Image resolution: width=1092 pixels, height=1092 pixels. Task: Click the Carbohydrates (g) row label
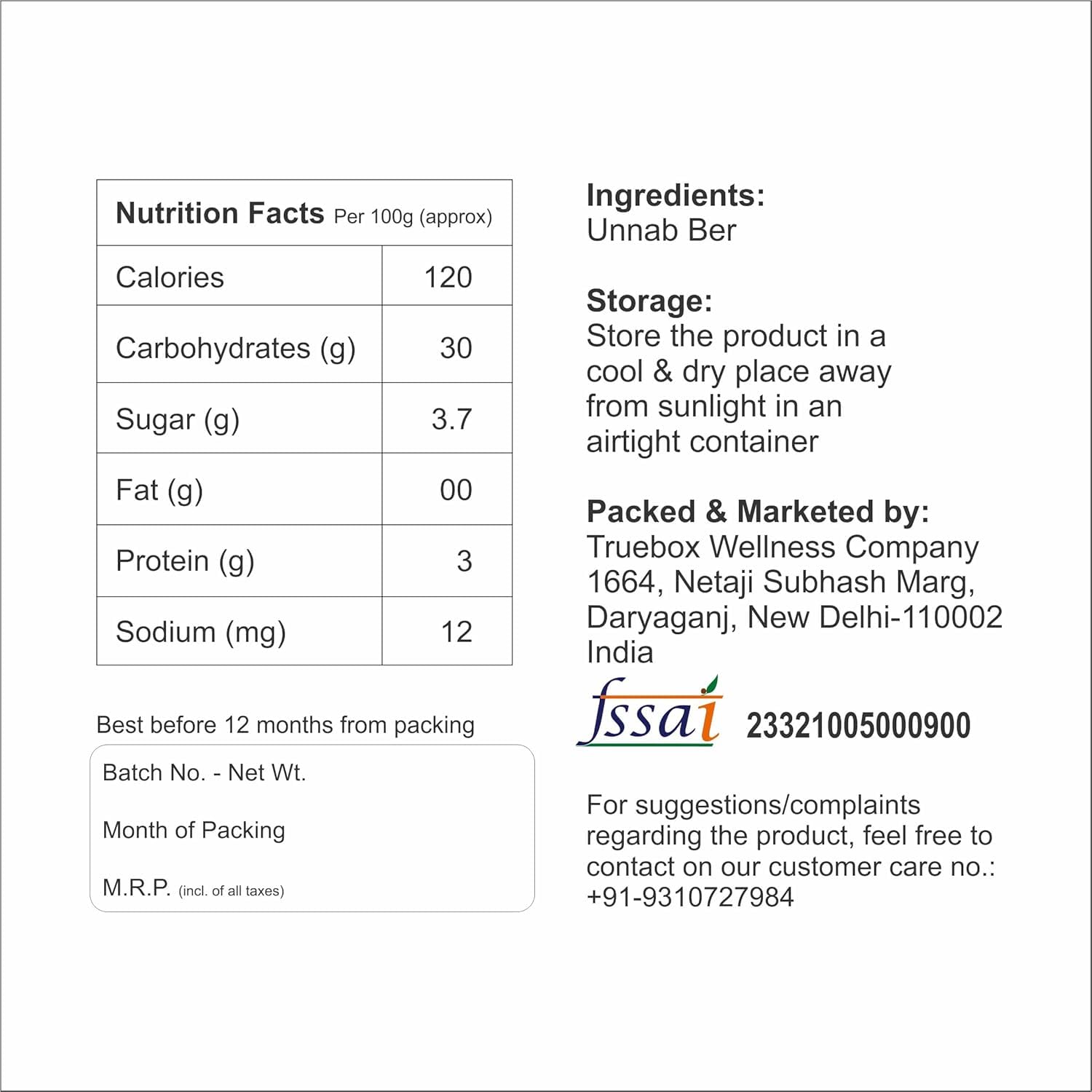point(235,348)
